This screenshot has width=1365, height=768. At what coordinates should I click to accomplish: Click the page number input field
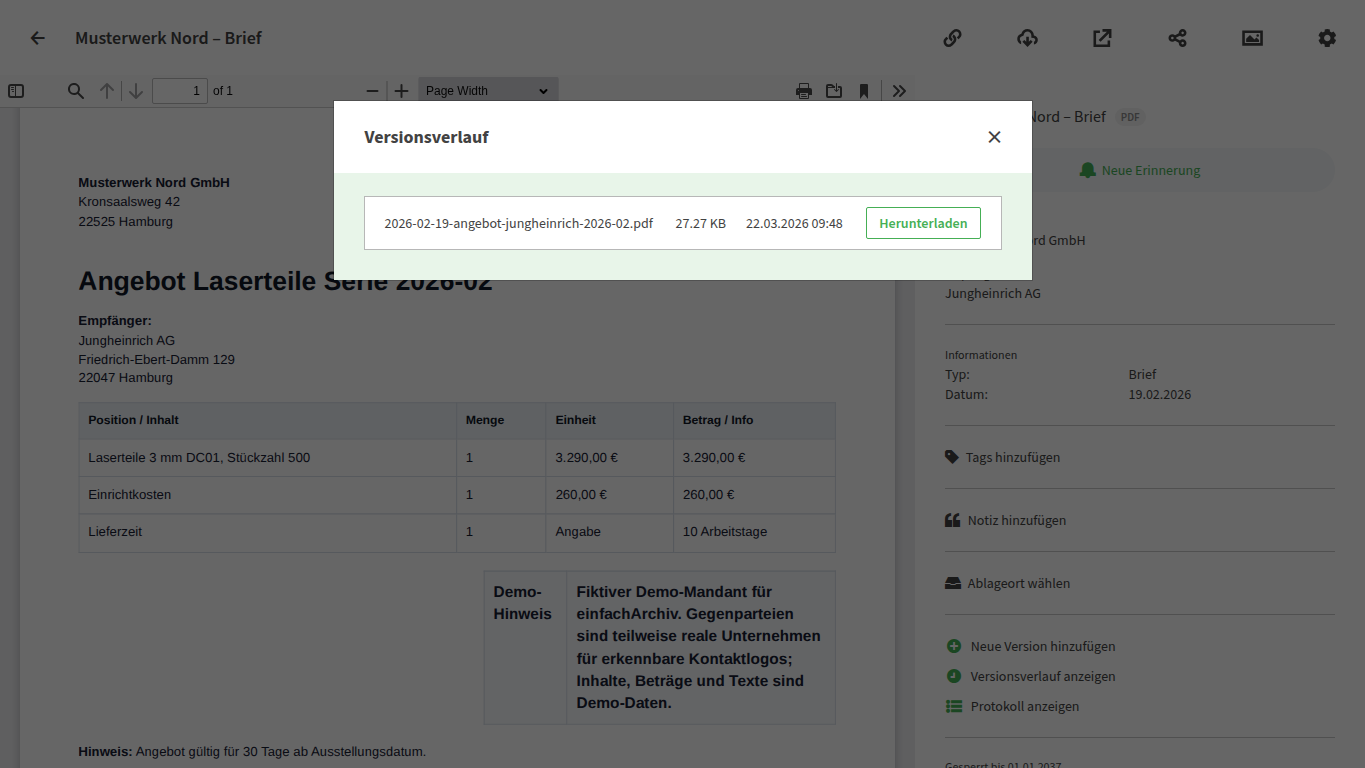point(180,91)
